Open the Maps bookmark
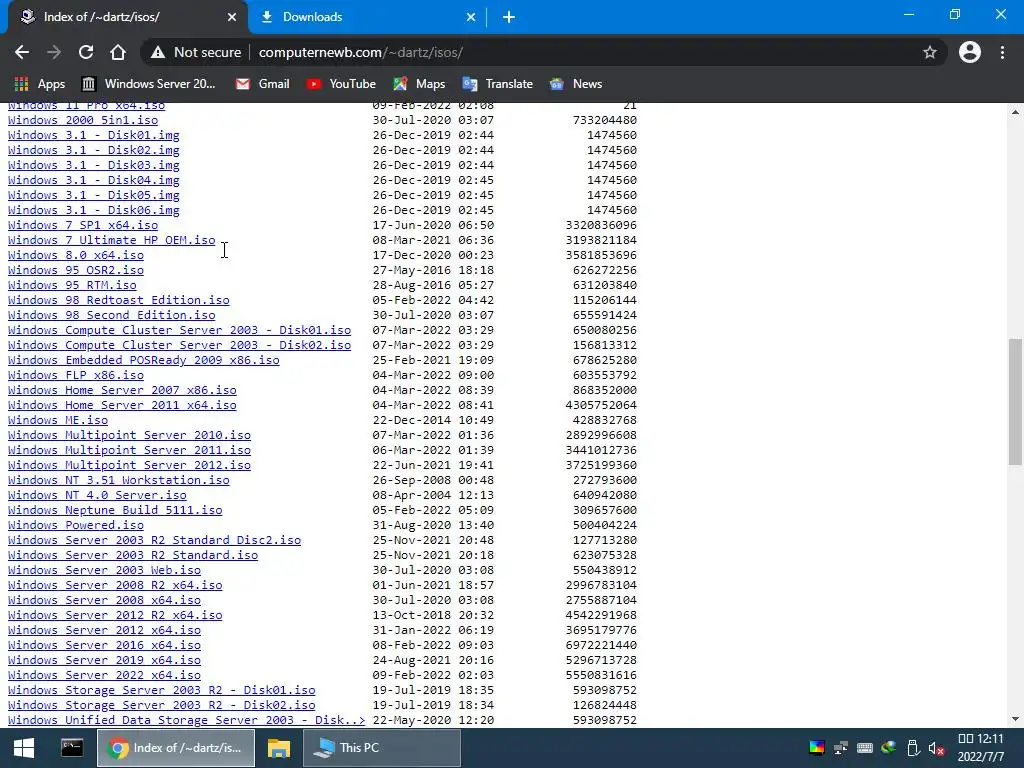Screen dimensions: 1024x768 point(419,84)
